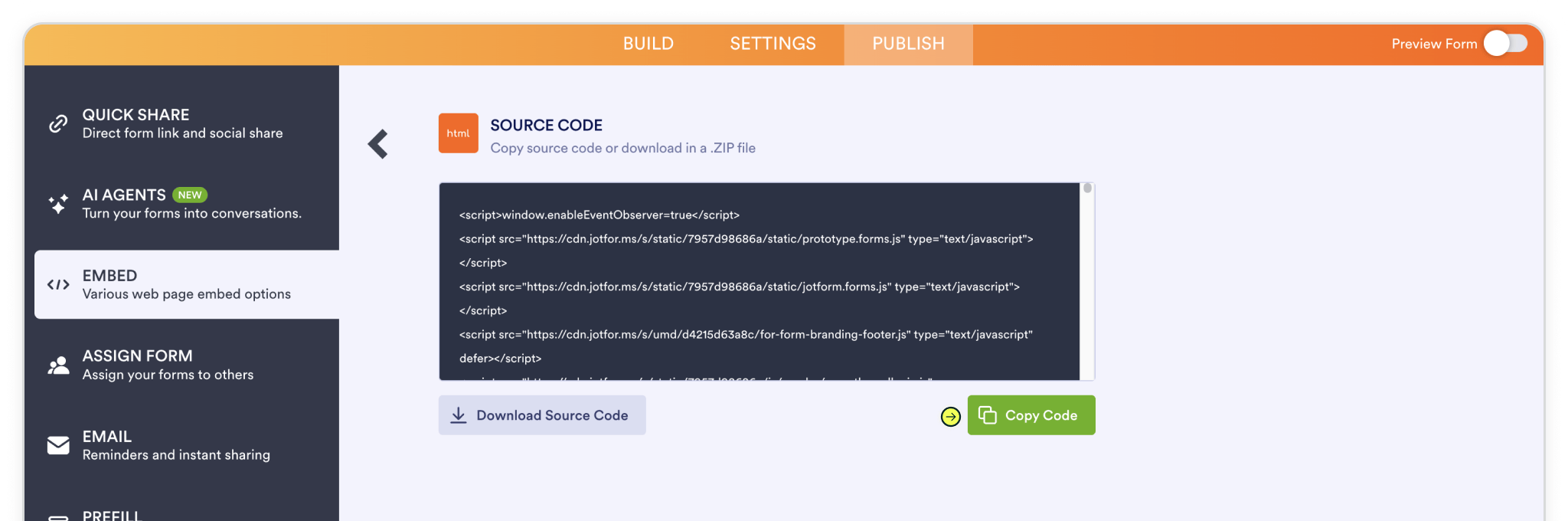Click the SOURCE CODE heading
Image resolution: width=1568 pixels, height=521 pixels.
click(x=546, y=125)
